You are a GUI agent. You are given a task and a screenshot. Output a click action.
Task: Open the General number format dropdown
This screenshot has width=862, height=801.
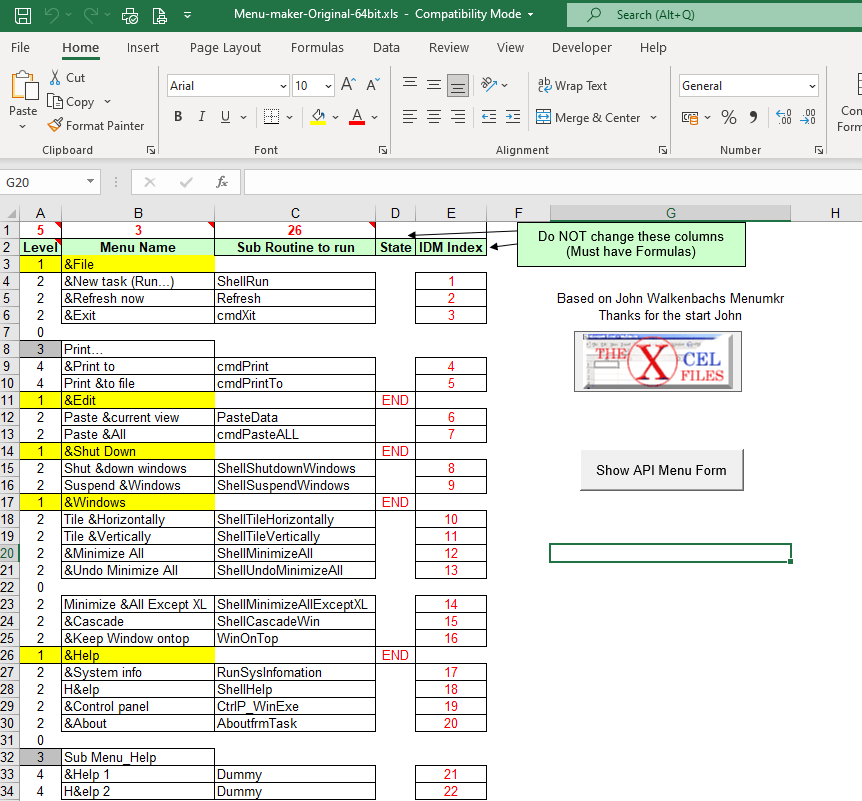click(x=812, y=86)
